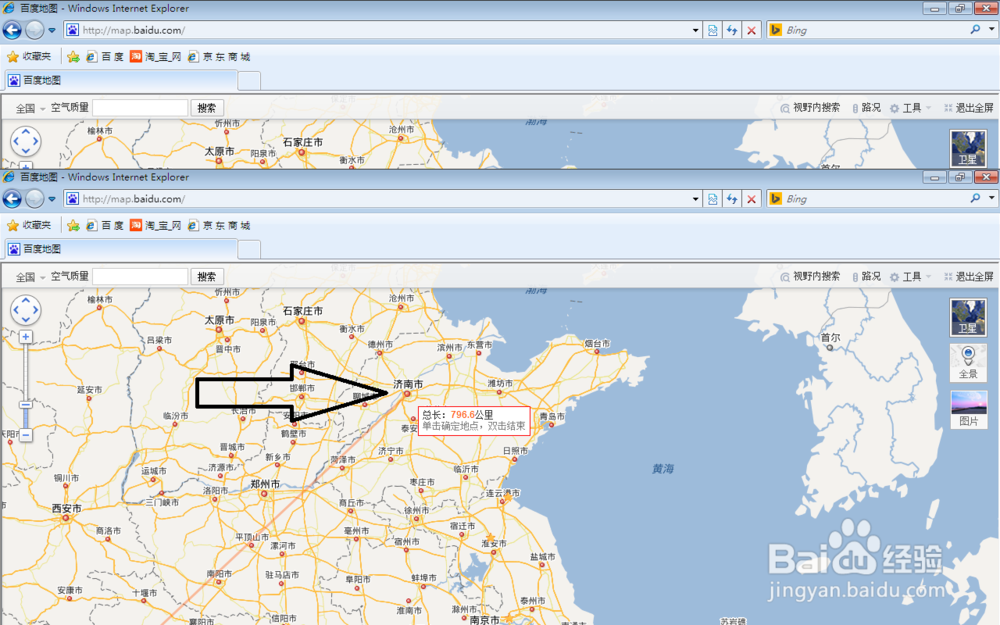1000x625 pixels.
Task: Toggle Compatibility View icon in lower browser window
Action: [x=712, y=199]
